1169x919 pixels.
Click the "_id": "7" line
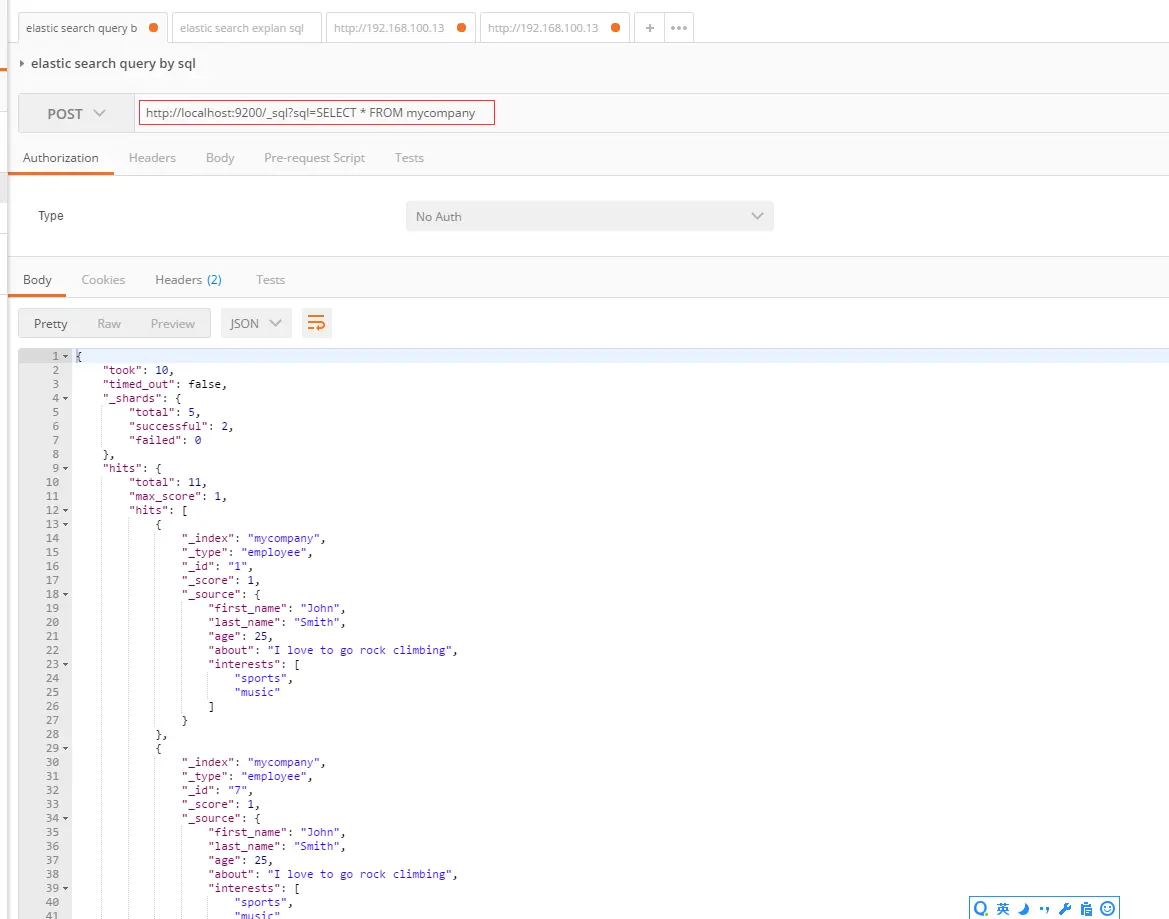tap(217, 790)
